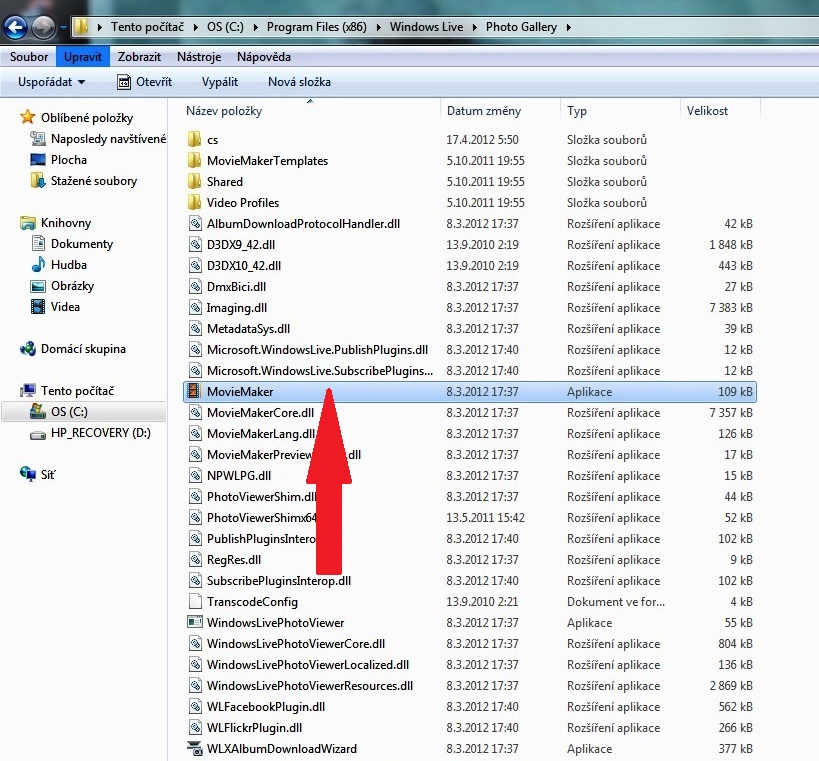Select the MovieMakerTemplates folder icon
Viewport: 819px width, 761px height.
coord(194,160)
